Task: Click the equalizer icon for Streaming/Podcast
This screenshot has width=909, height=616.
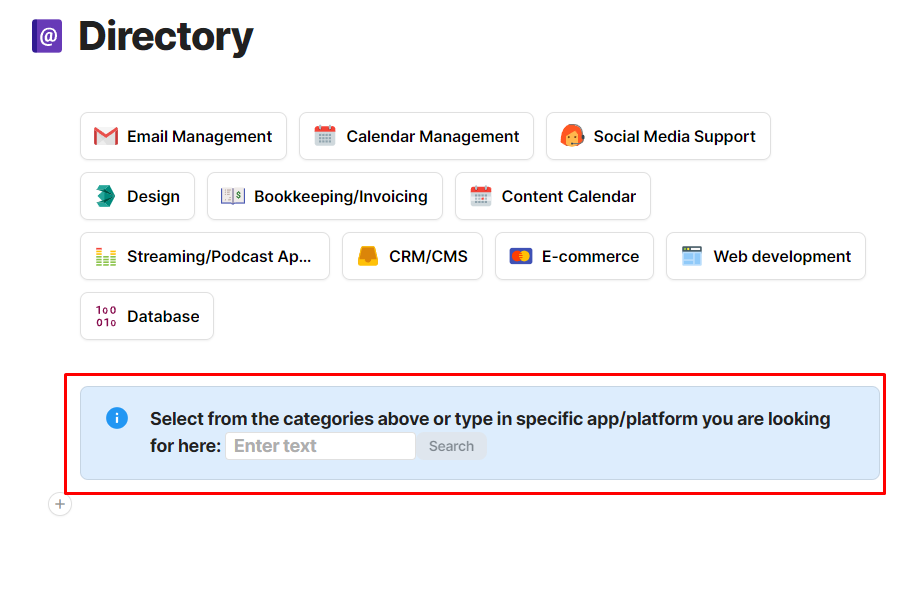Action: coord(106,256)
